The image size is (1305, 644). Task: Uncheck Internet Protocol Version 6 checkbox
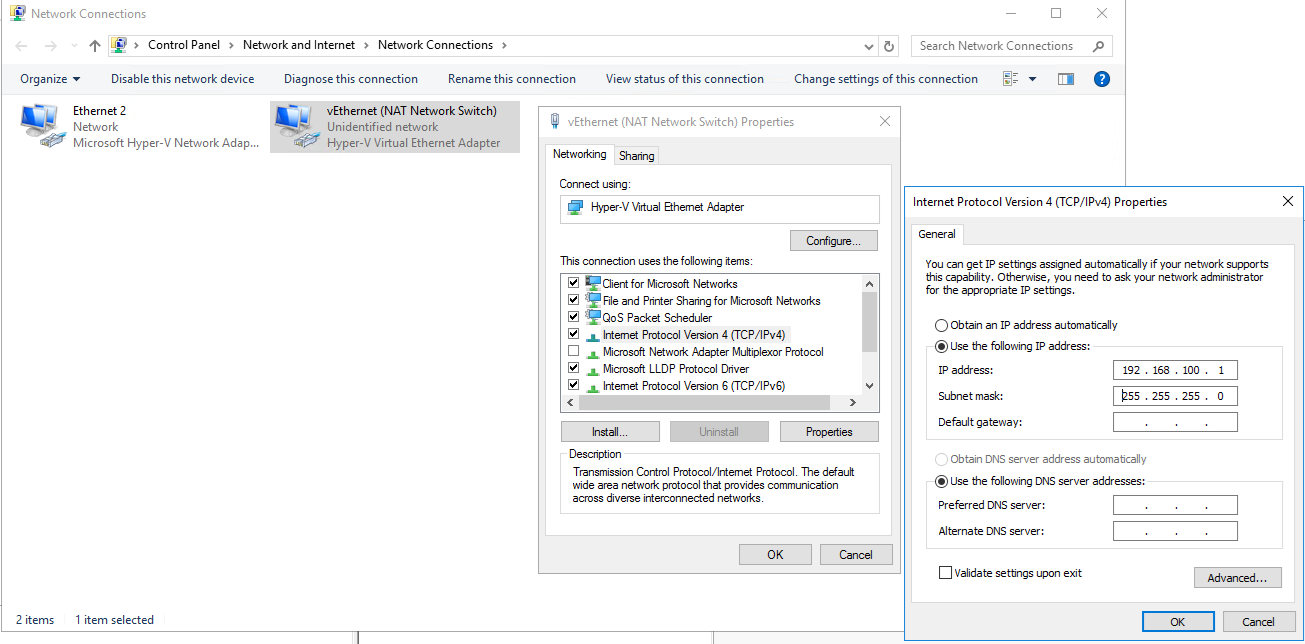573,385
